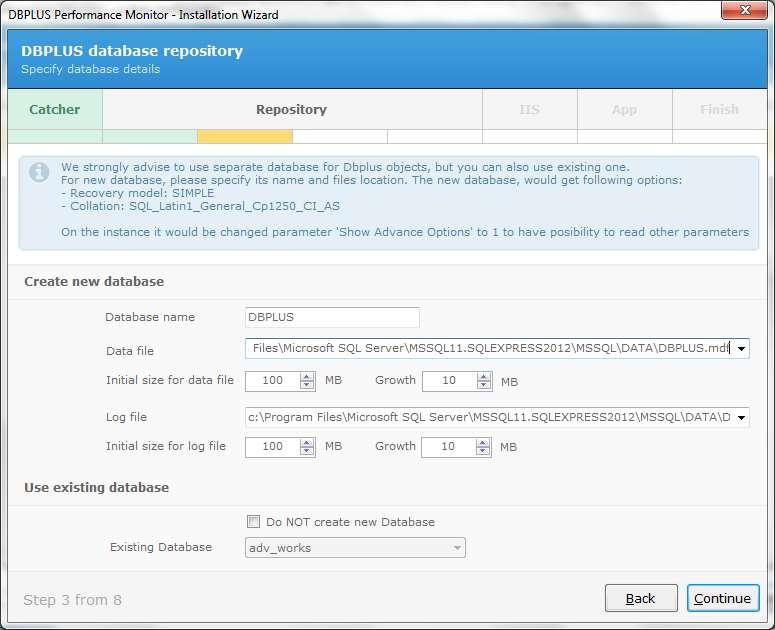Click the yellow current-step progress segment
This screenshot has height=630, width=775.
(x=245, y=136)
